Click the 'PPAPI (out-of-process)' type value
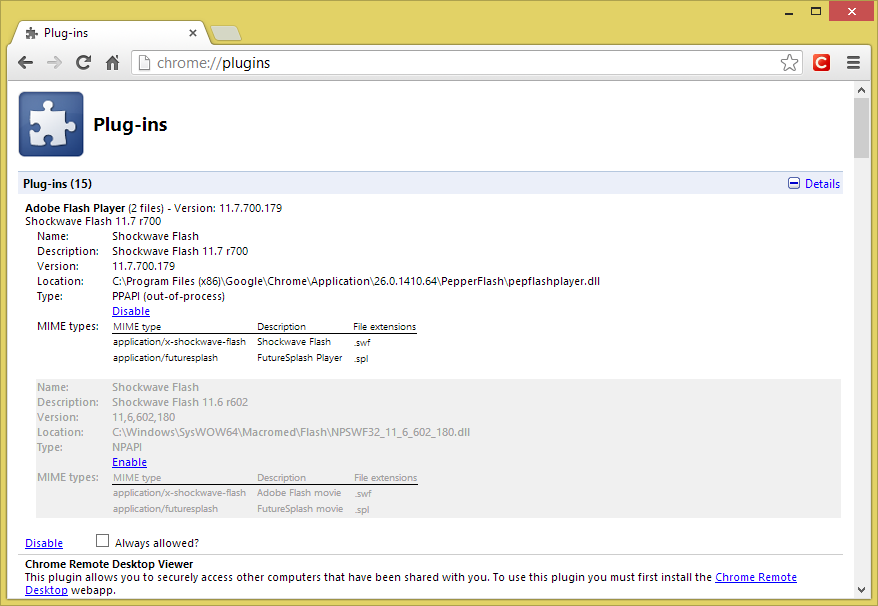The image size is (878, 606). pyautogui.click(x=169, y=296)
